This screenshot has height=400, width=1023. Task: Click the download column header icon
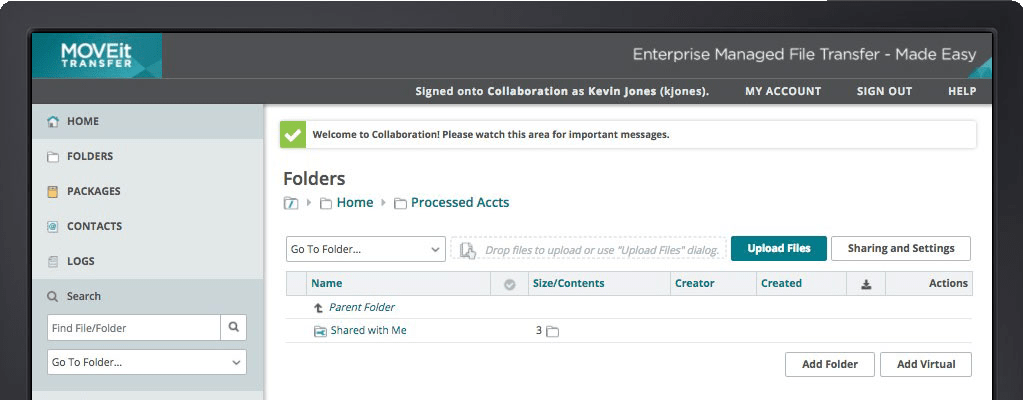tap(866, 284)
